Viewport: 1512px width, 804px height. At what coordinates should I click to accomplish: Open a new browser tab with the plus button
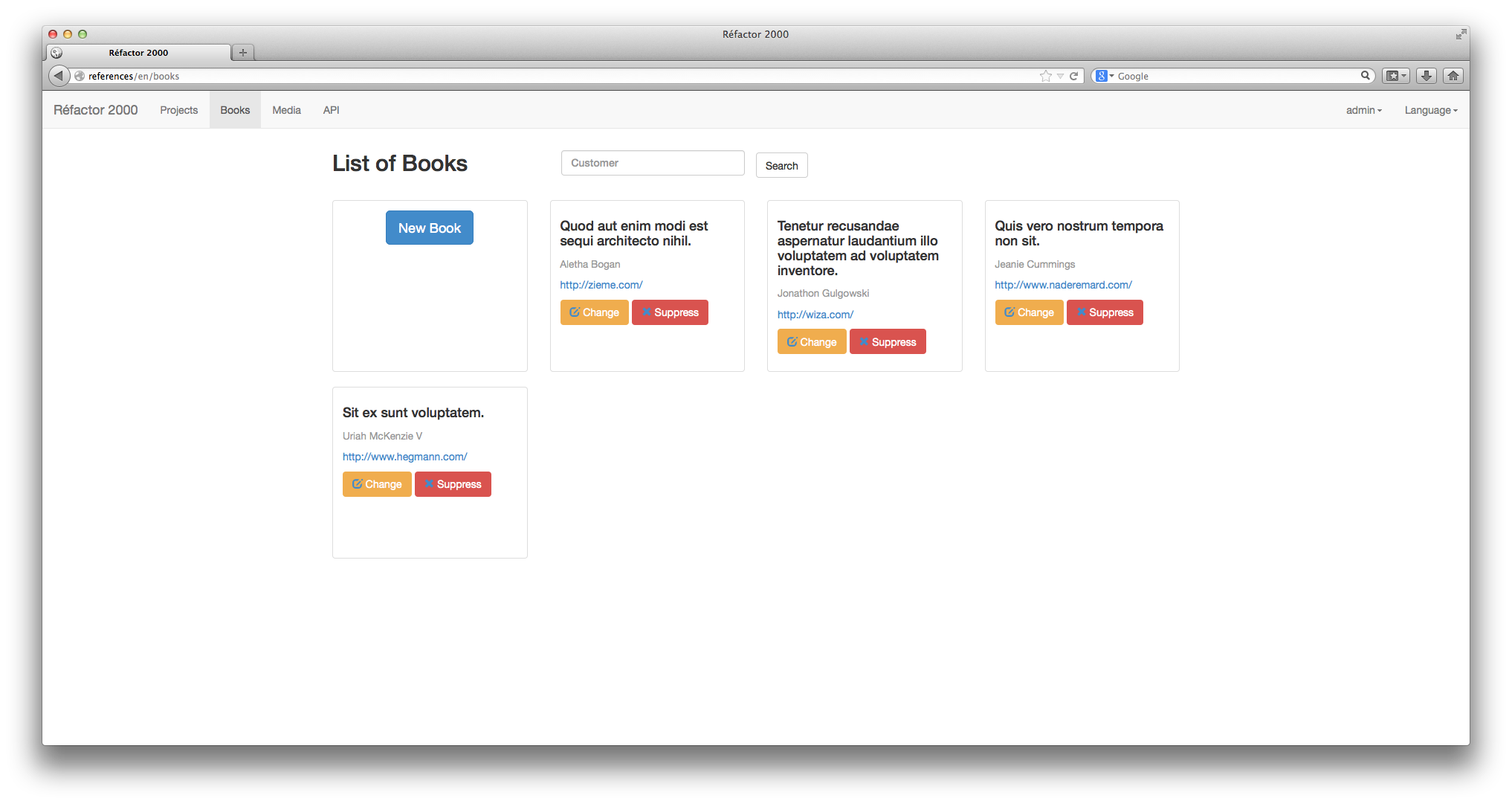242,52
